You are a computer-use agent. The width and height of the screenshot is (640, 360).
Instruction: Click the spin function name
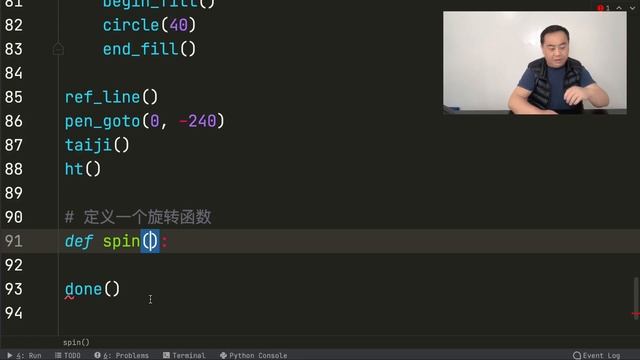(122, 241)
